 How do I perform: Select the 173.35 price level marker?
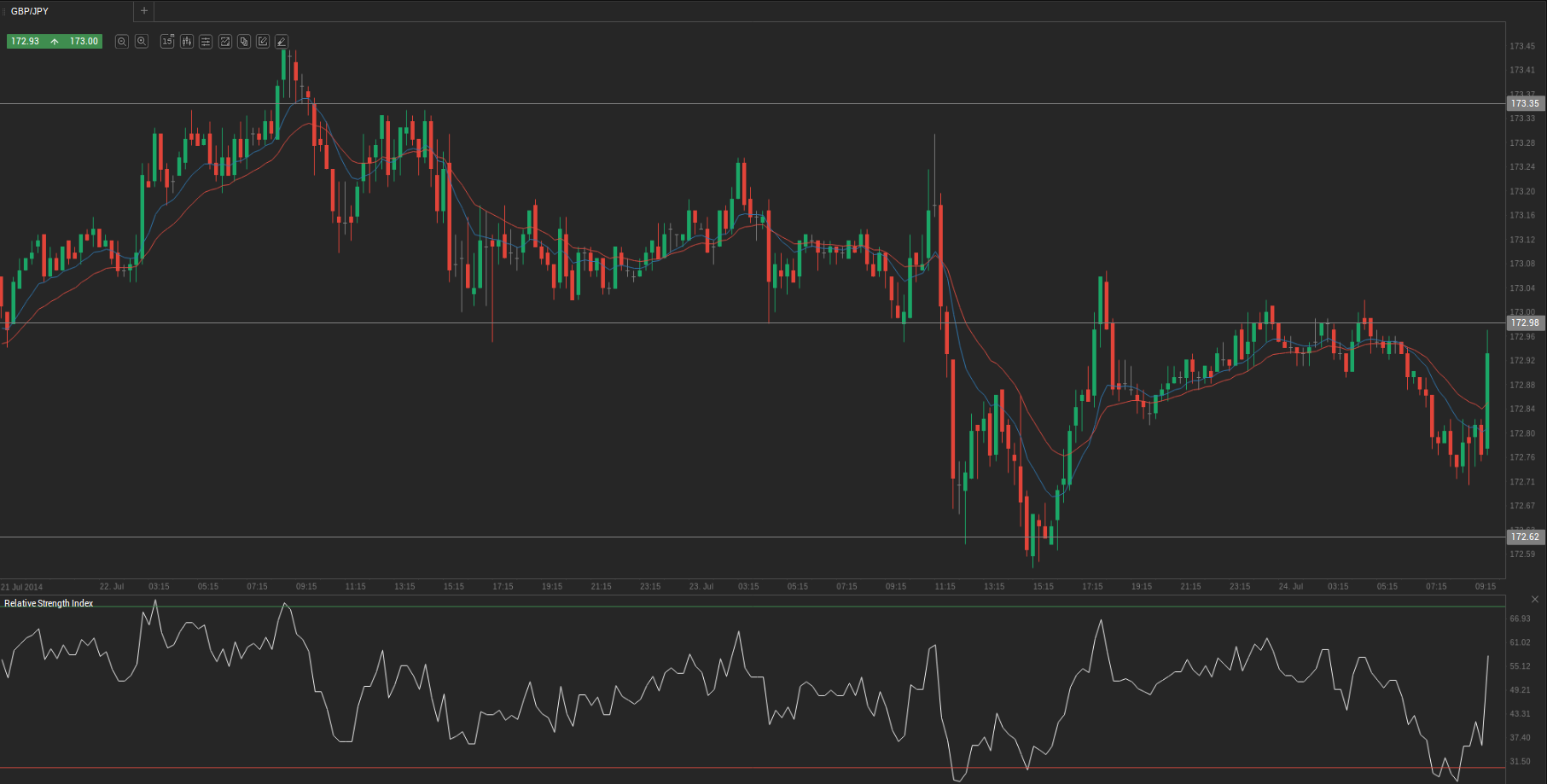point(1525,103)
